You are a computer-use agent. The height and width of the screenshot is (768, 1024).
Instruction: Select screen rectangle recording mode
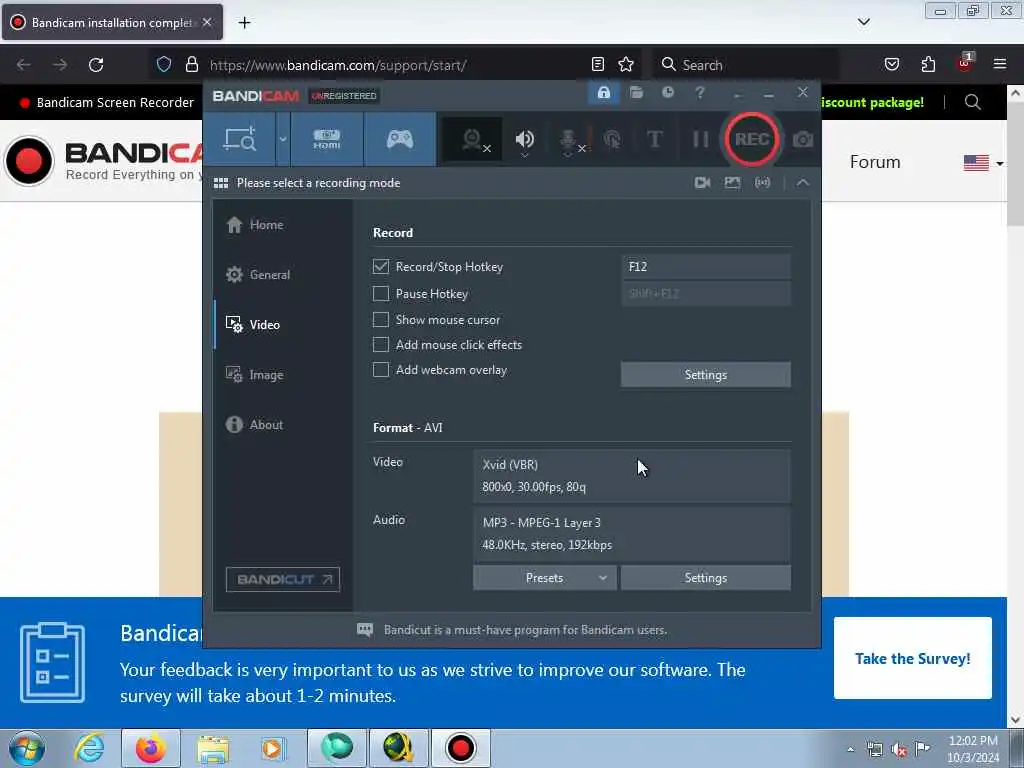click(240, 139)
